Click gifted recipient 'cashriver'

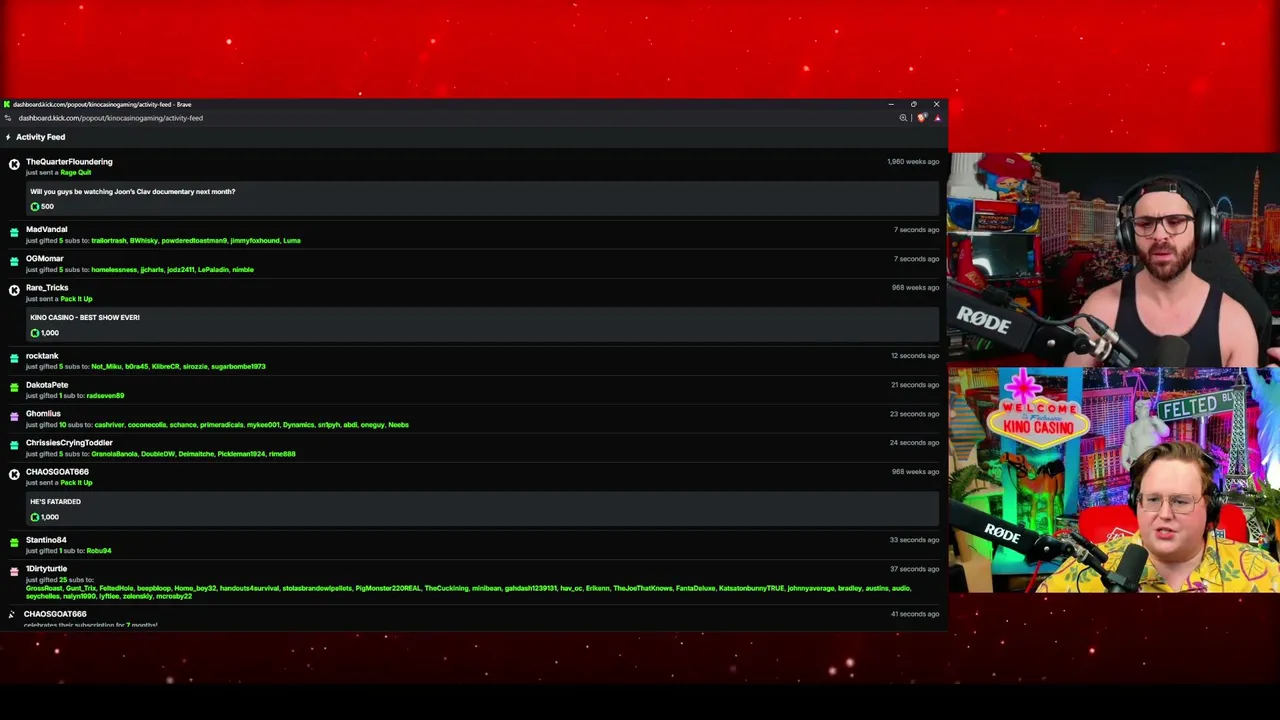[109, 425]
